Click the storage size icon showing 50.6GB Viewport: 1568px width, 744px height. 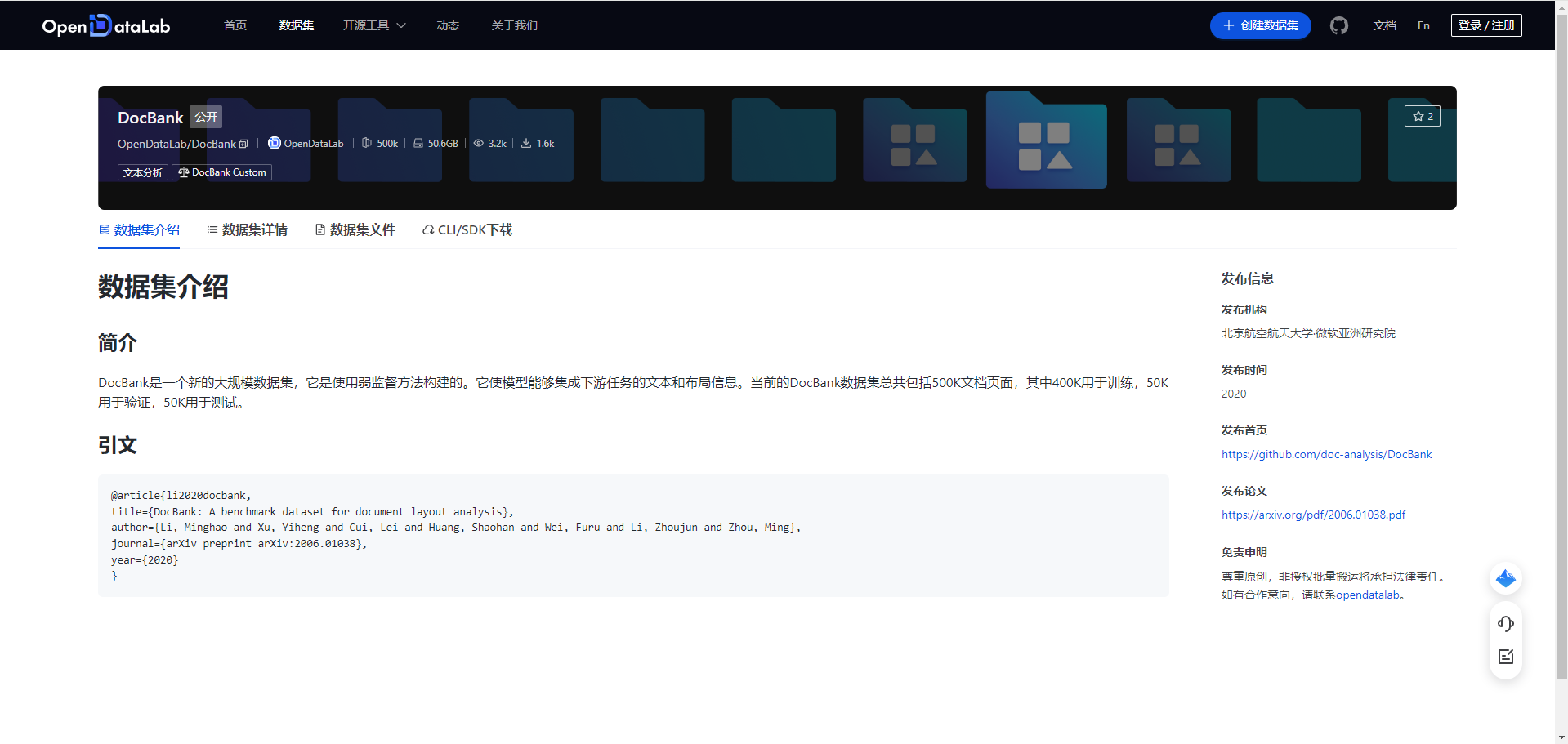(419, 143)
